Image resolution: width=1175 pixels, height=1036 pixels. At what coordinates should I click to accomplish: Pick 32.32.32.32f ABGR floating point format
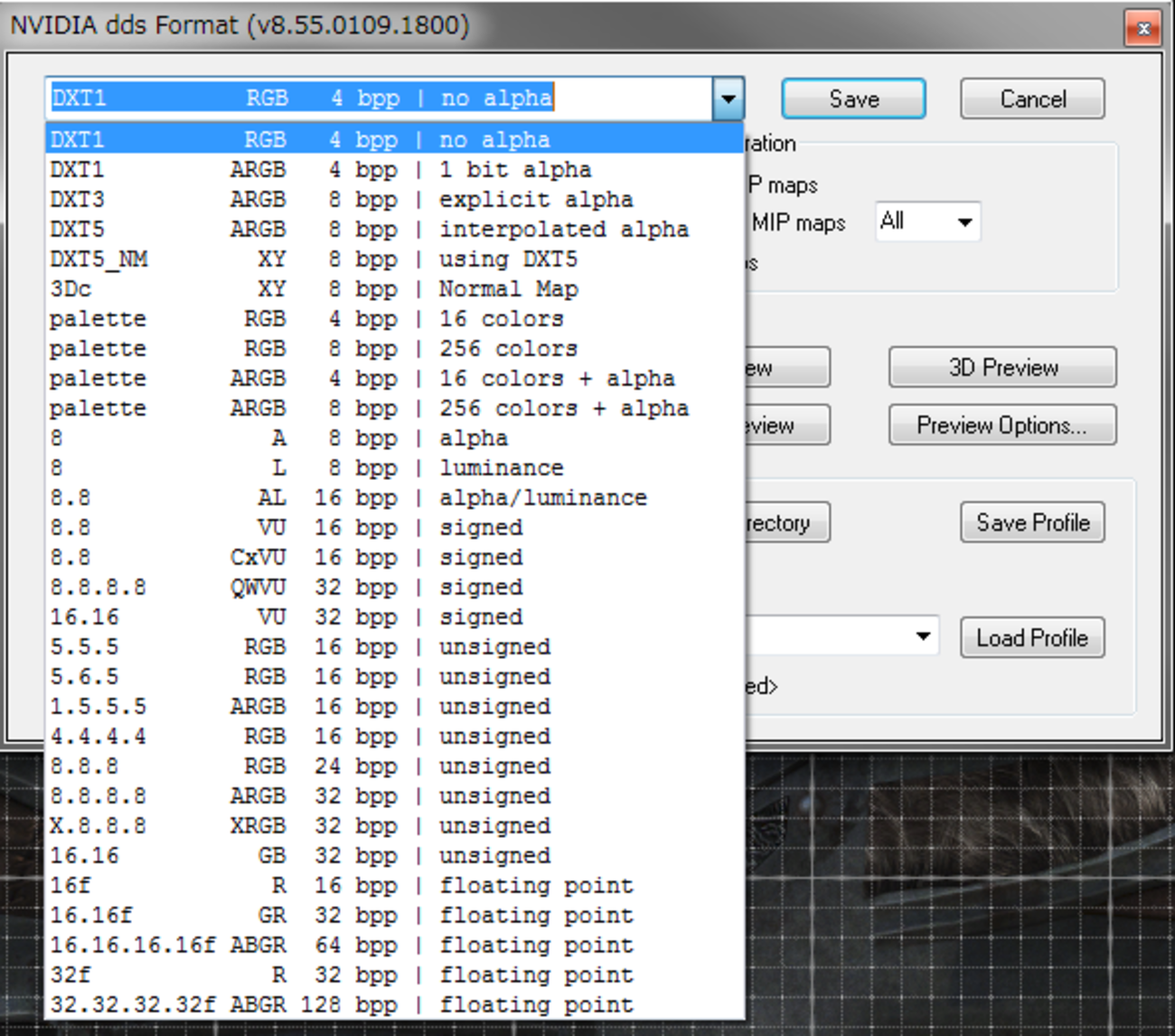(362, 1005)
